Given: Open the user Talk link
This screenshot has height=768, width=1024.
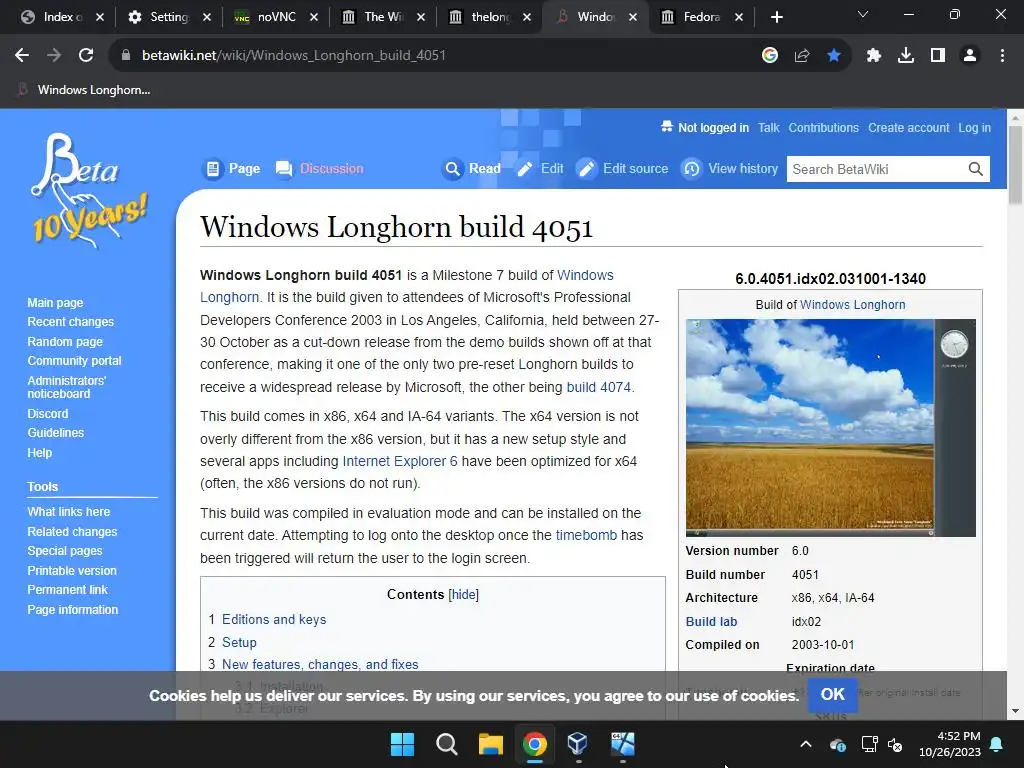Looking at the screenshot, I should (x=769, y=128).
